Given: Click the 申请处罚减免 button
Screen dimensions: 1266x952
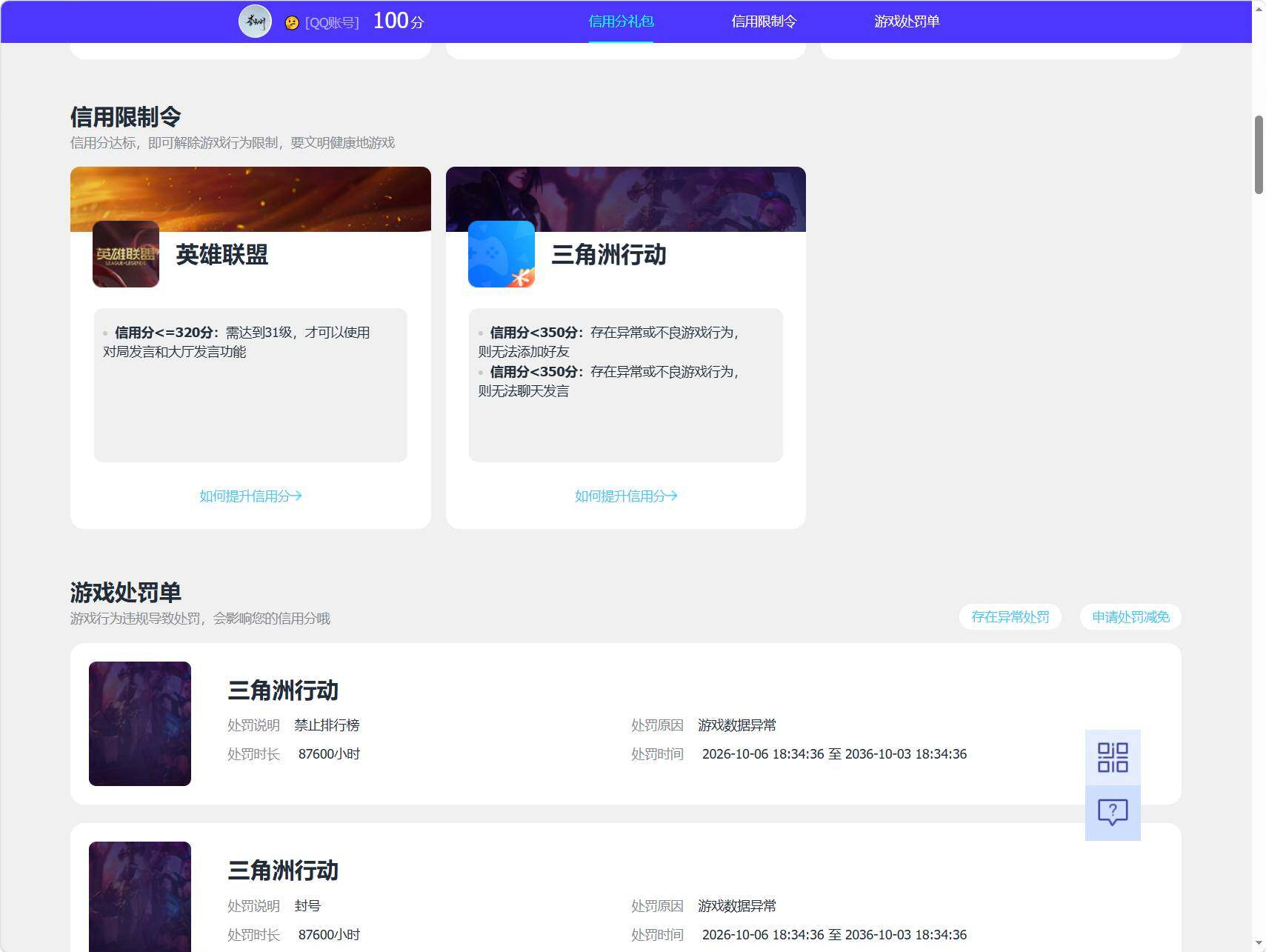Looking at the screenshot, I should [x=1130, y=617].
